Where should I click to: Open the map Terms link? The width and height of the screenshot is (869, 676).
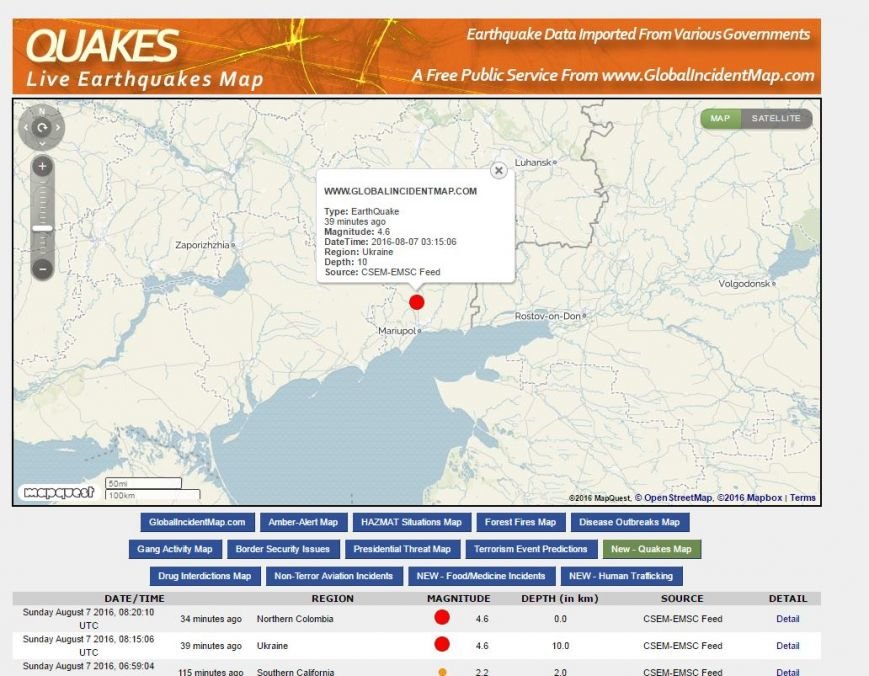pos(802,498)
